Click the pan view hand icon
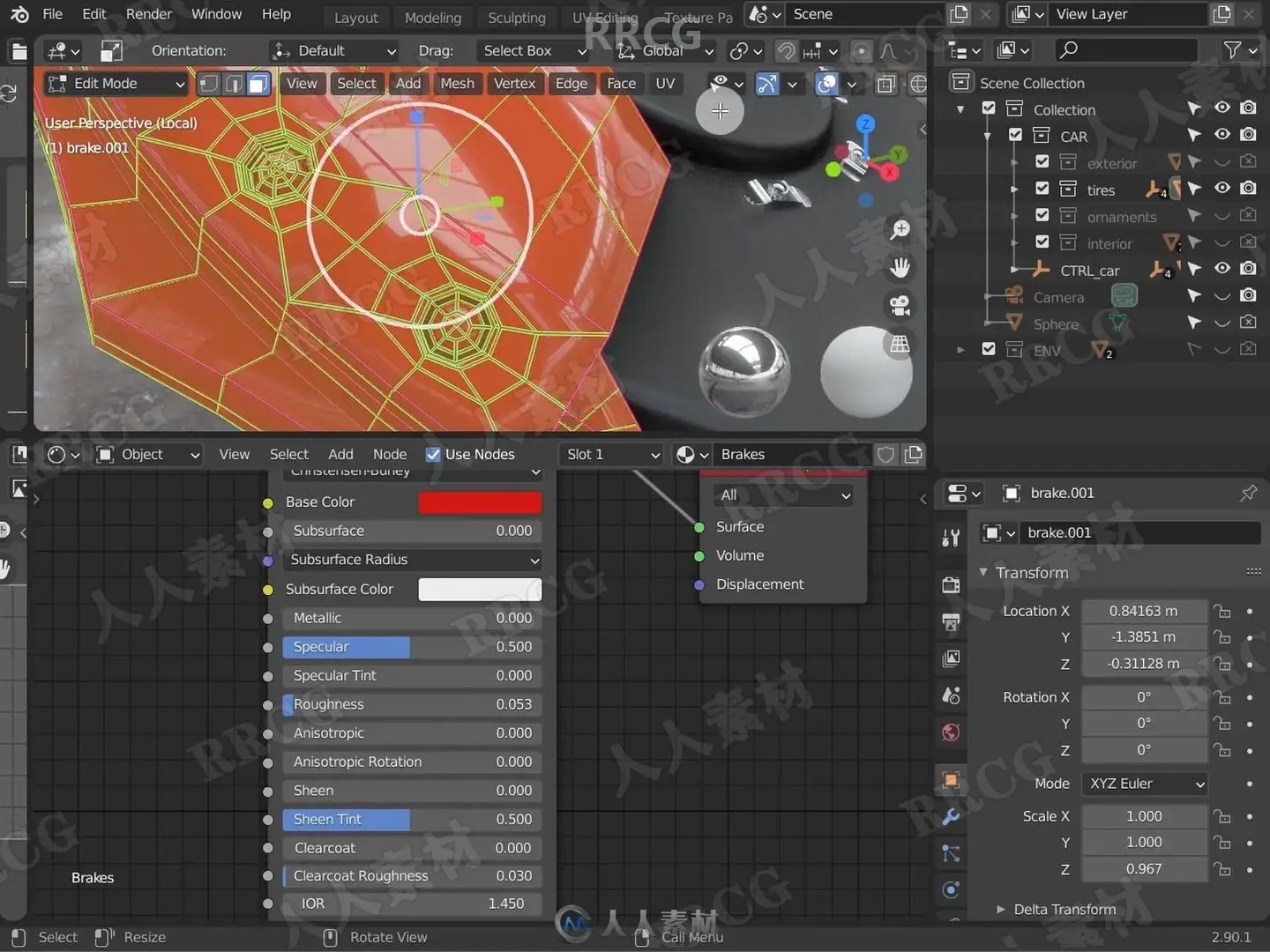Screen dimensions: 1270x952 [900, 268]
